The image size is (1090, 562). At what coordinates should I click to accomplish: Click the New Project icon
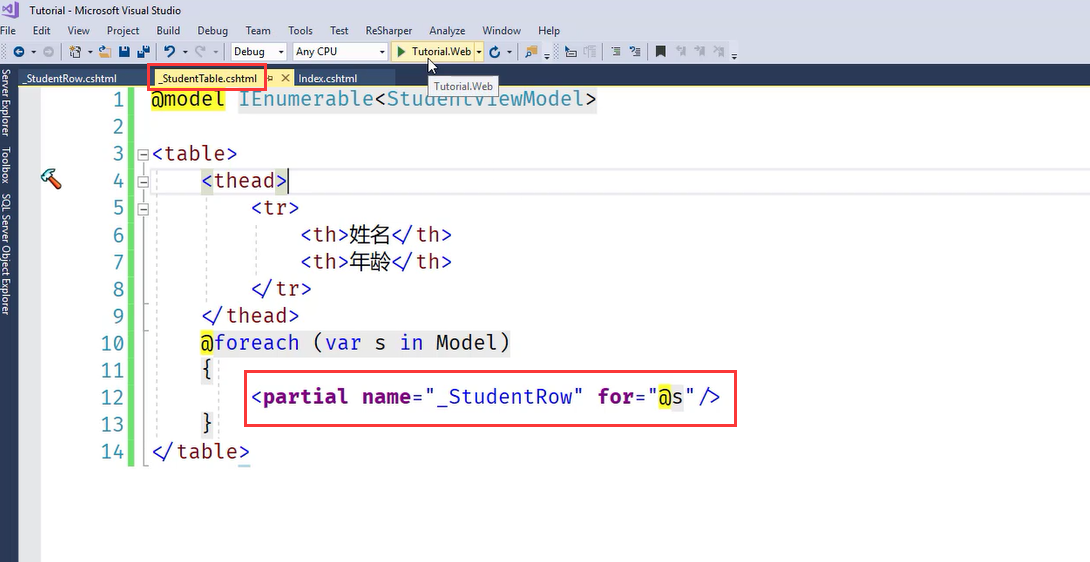76,51
